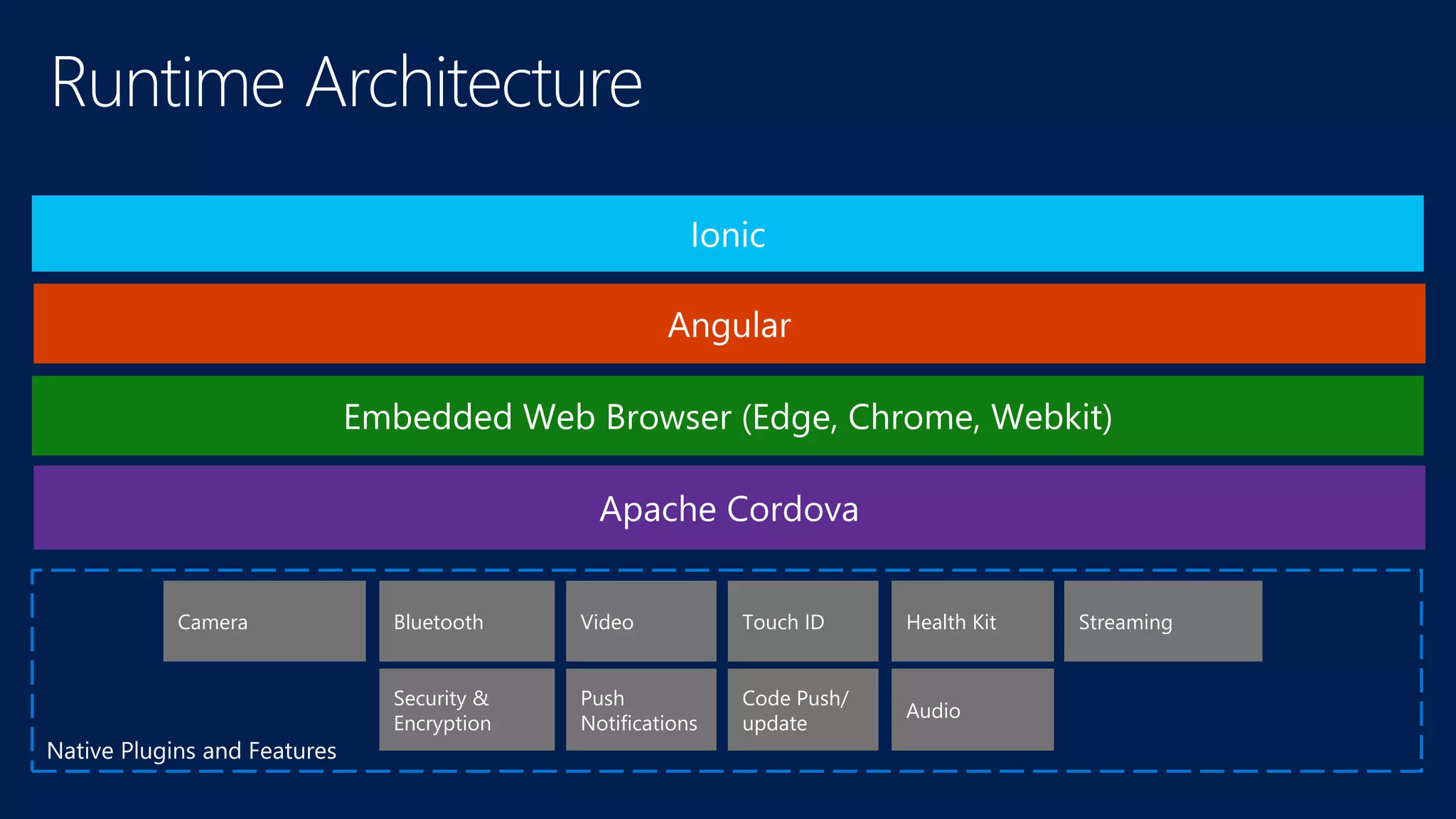Click the Native Plugins and Features label
Screen dimensions: 1456x819
coord(191,751)
